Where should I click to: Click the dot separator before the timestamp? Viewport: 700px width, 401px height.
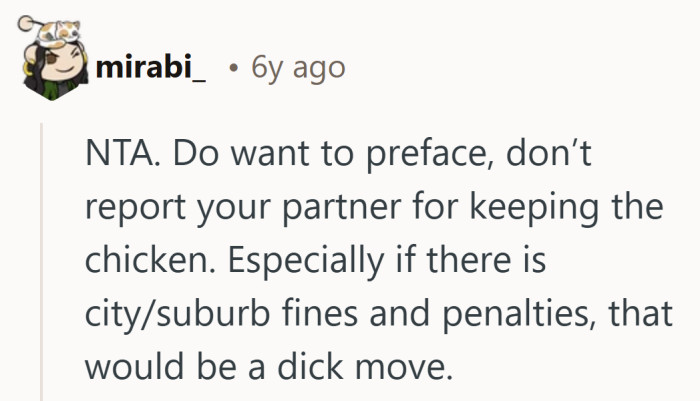point(231,68)
